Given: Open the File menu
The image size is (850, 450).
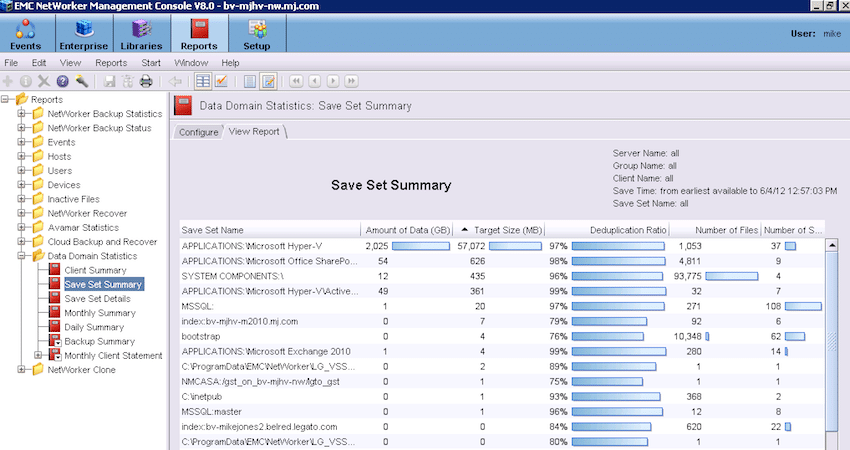Looking at the screenshot, I should click(x=11, y=63).
